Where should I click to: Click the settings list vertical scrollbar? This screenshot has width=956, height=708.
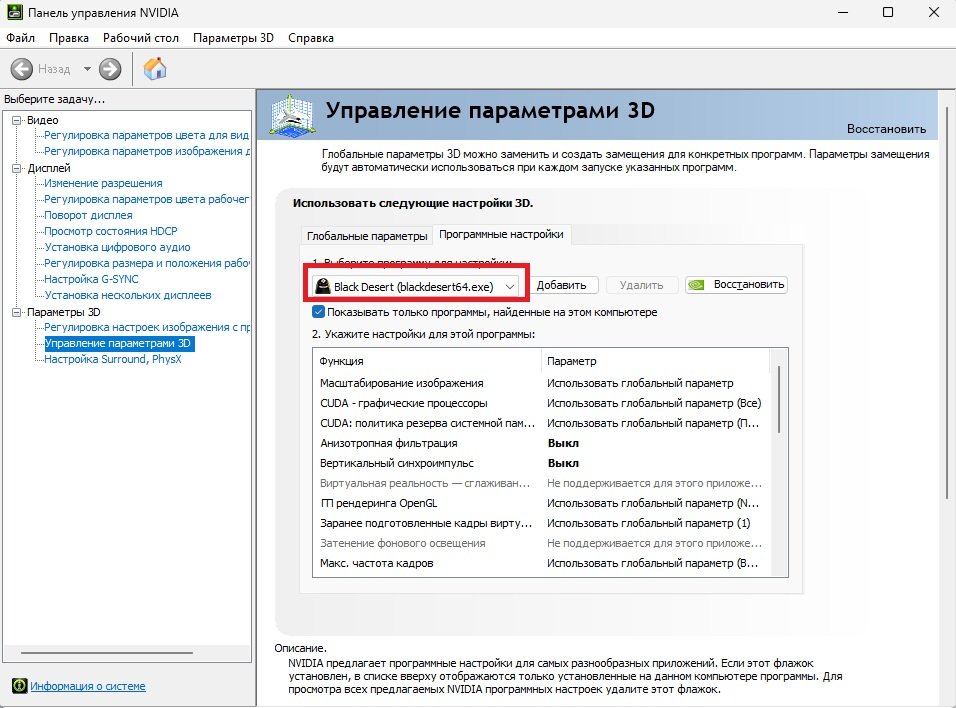tap(778, 400)
